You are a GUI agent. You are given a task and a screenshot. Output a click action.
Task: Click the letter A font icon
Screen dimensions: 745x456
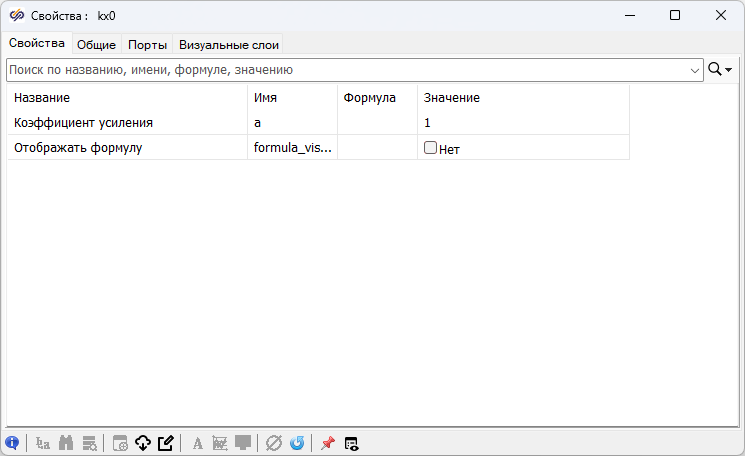click(197, 443)
